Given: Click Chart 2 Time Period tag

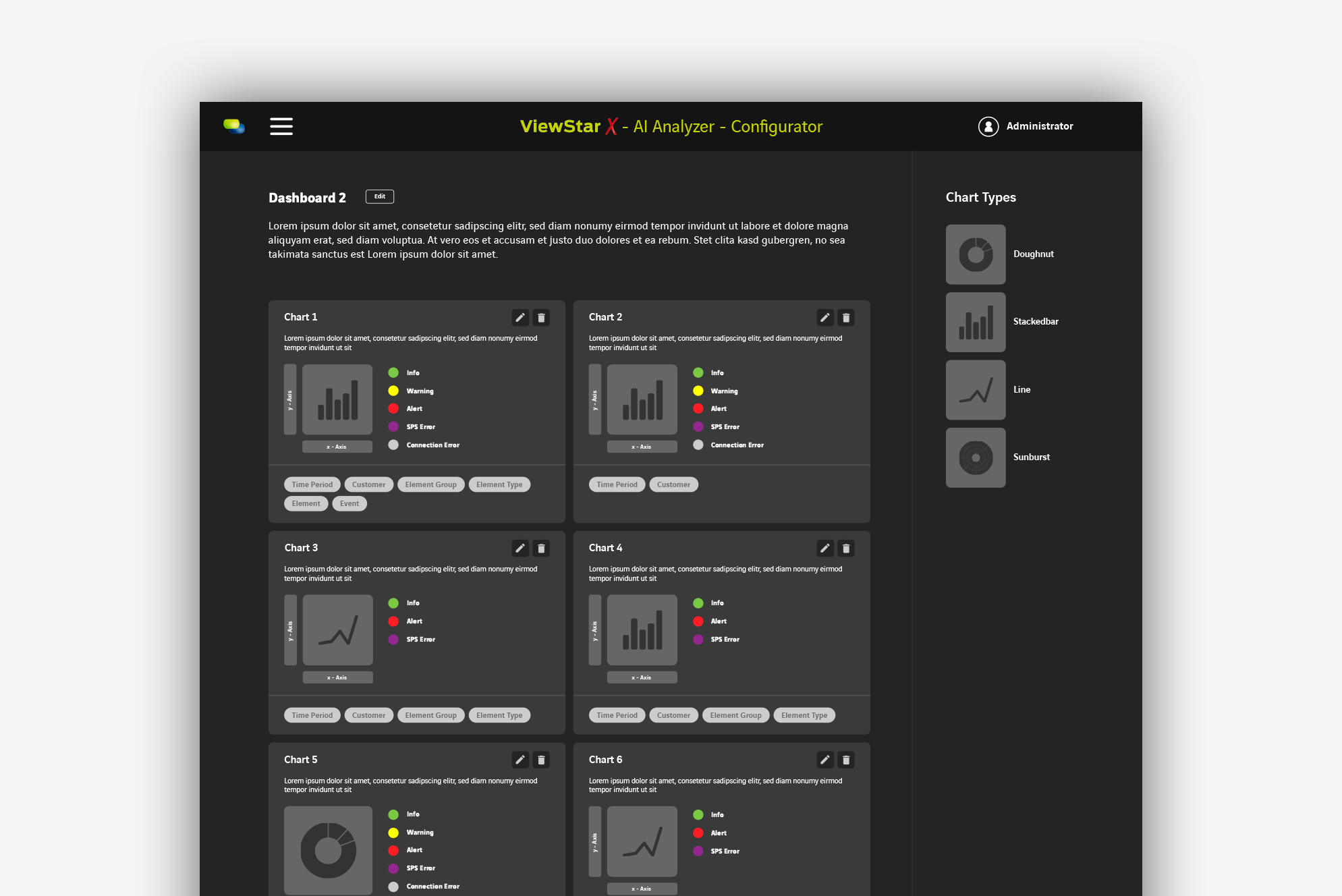Looking at the screenshot, I should [x=617, y=484].
